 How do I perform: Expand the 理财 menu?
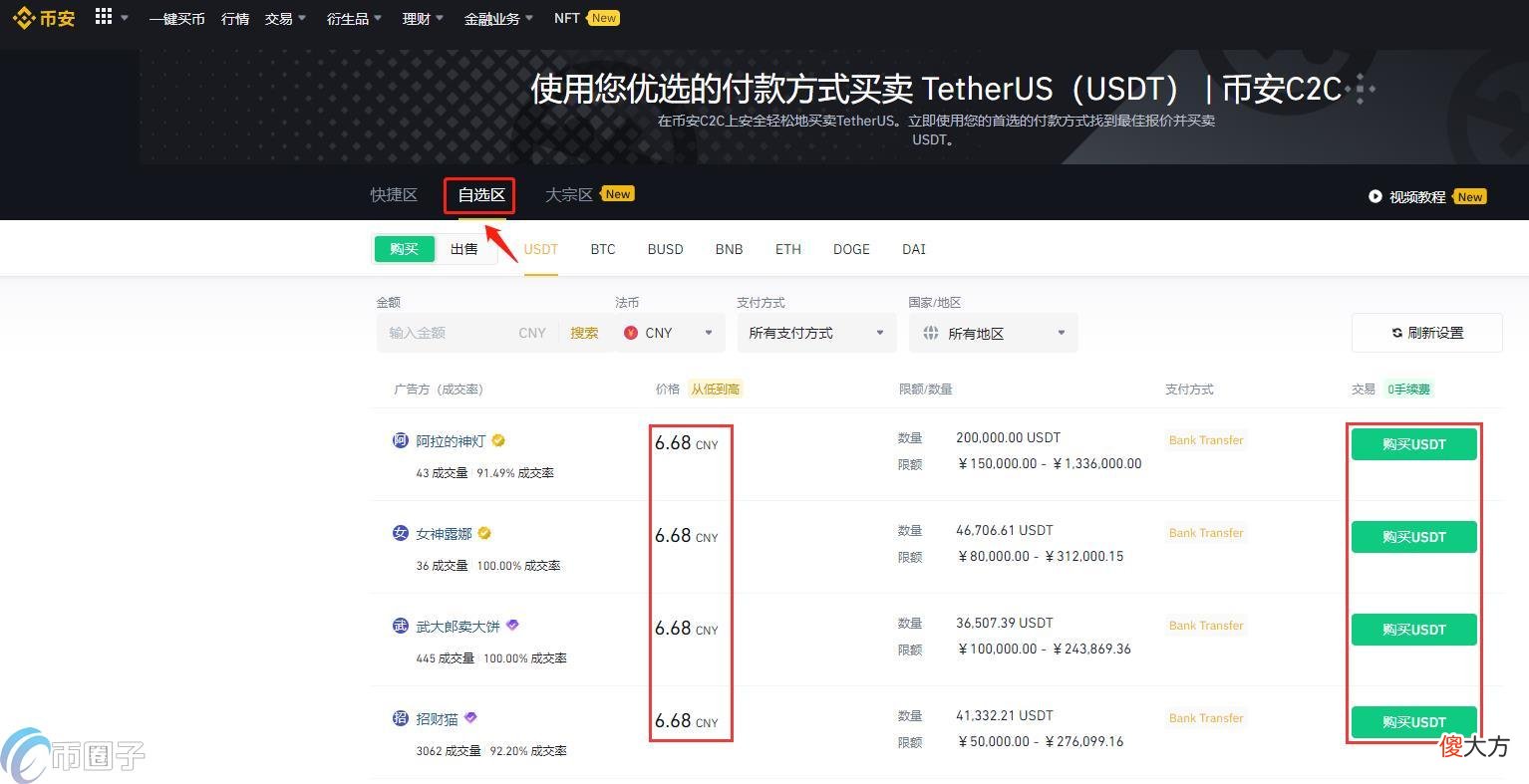(423, 18)
